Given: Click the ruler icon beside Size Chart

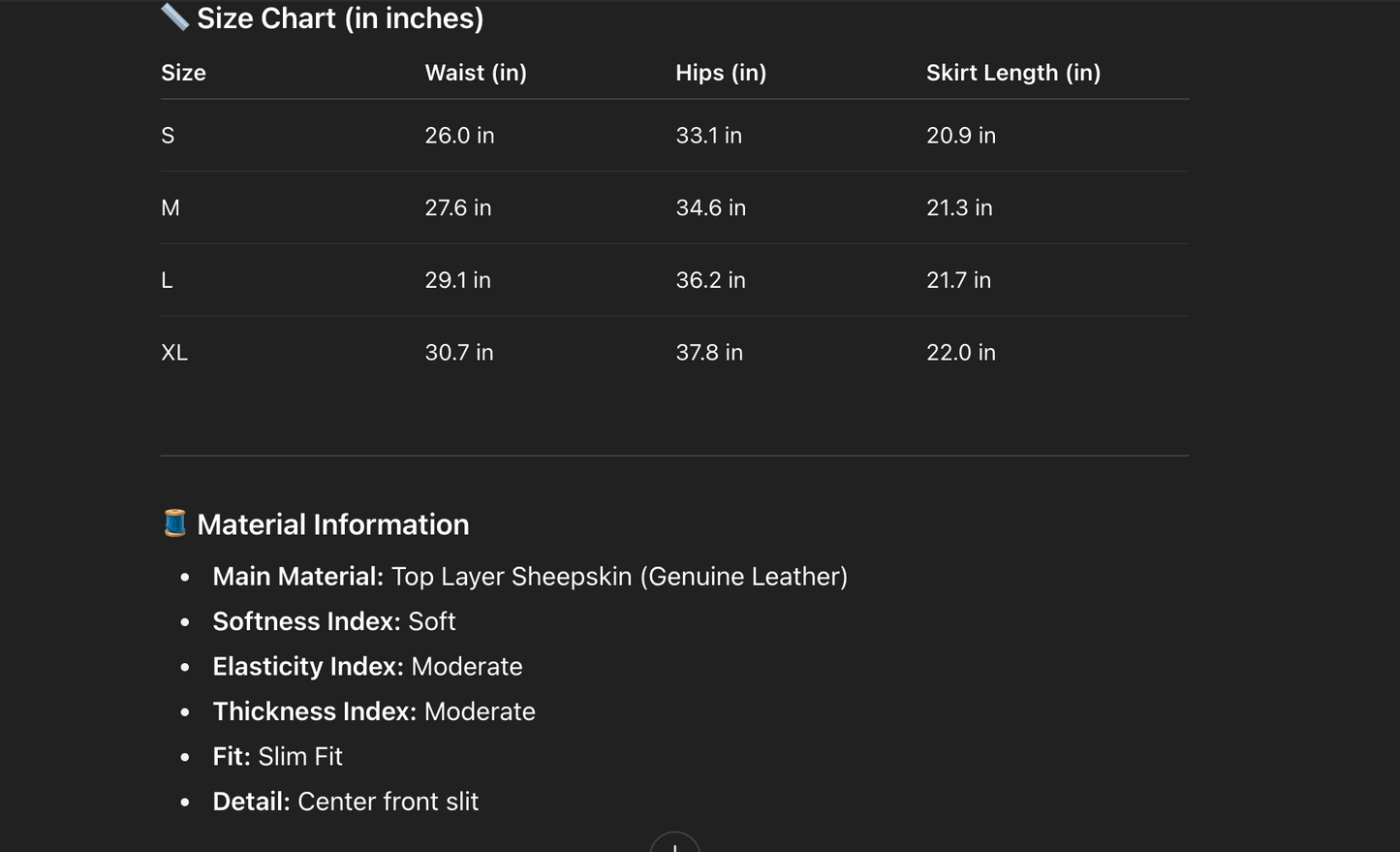Looking at the screenshot, I should [x=174, y=16].
